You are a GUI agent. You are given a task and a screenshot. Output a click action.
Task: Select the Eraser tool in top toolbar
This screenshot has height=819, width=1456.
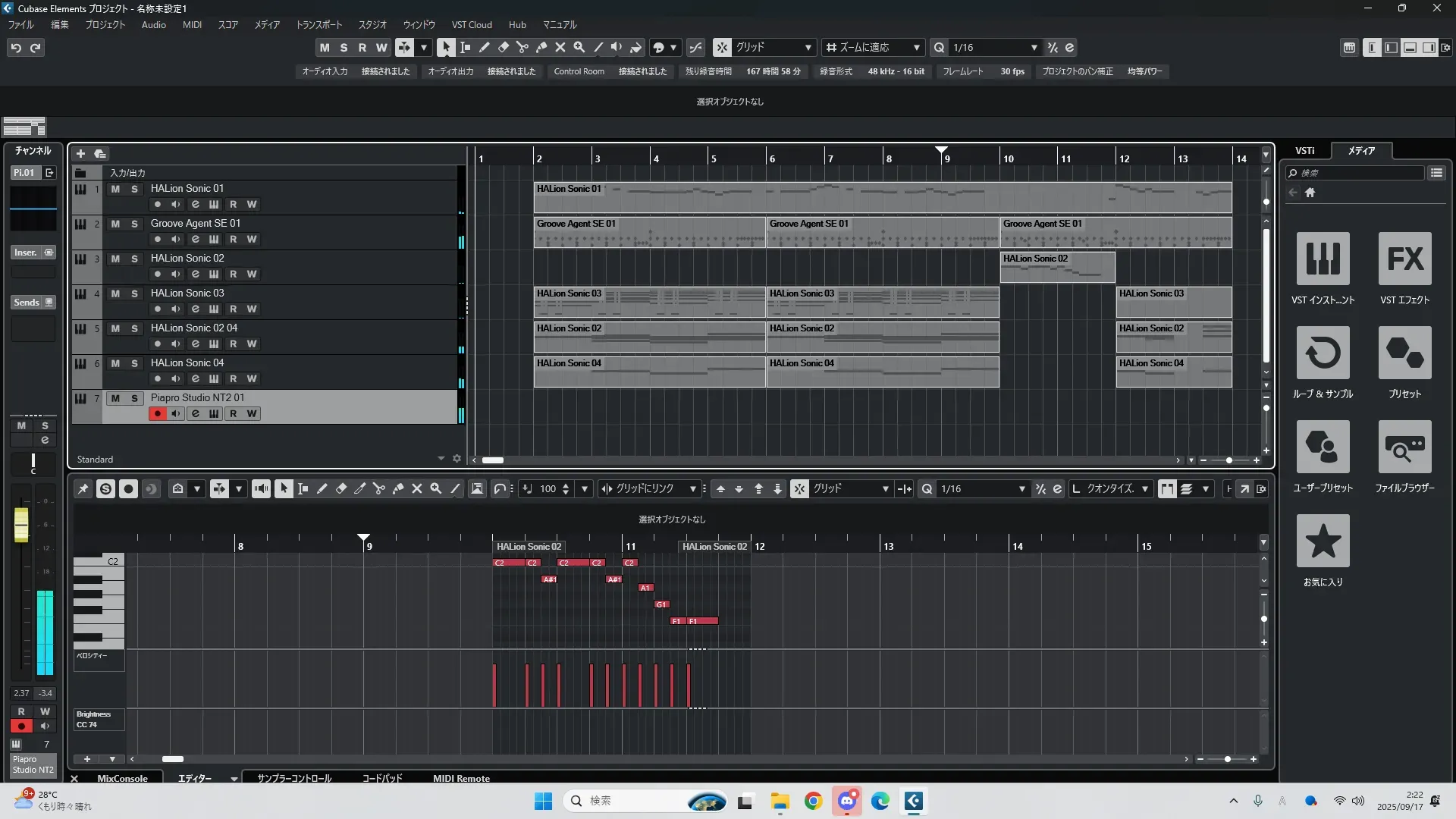point(503,47)
